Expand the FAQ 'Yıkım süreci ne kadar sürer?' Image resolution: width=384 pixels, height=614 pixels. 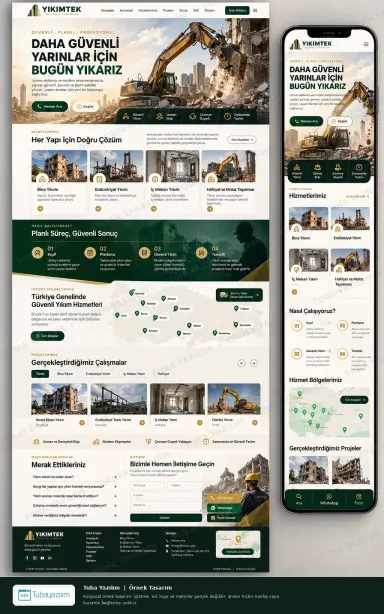(75, 477)
